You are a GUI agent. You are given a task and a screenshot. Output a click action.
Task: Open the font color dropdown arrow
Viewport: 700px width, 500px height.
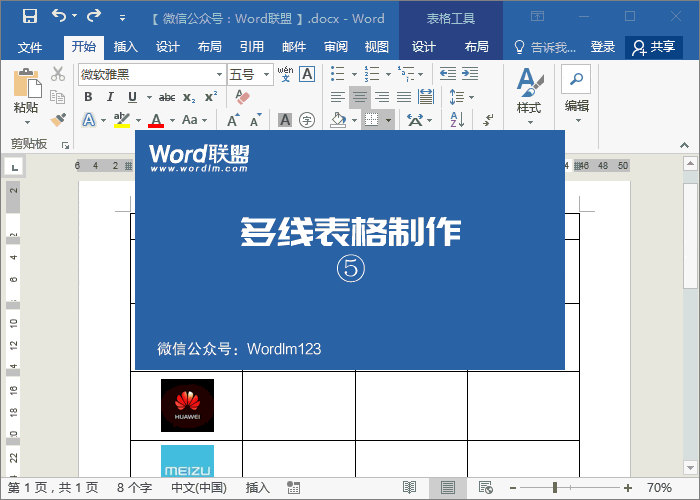pyautogui.click(x=172, y=120)
